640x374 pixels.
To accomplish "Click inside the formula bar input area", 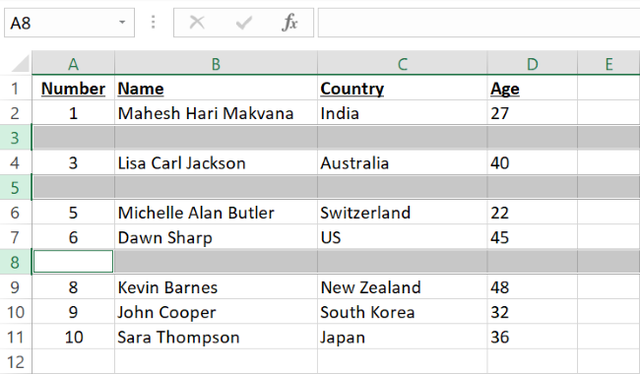I will [x=479, y=23].
